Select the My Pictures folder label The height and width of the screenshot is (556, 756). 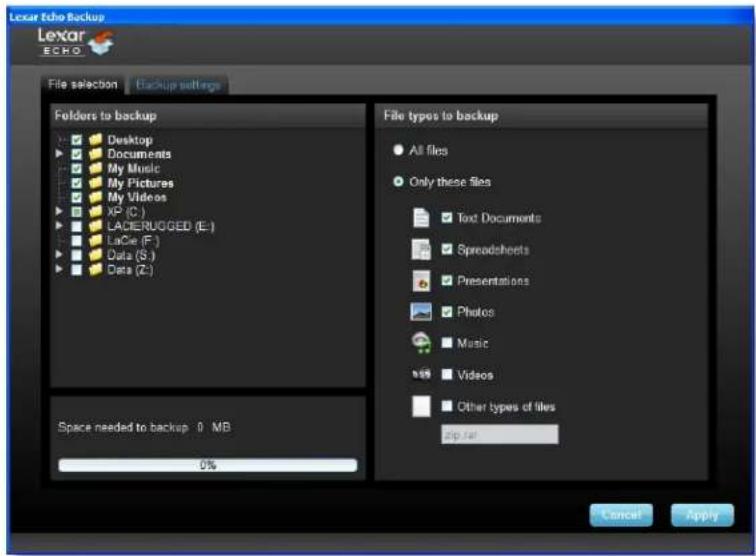[x=140, y=183]
